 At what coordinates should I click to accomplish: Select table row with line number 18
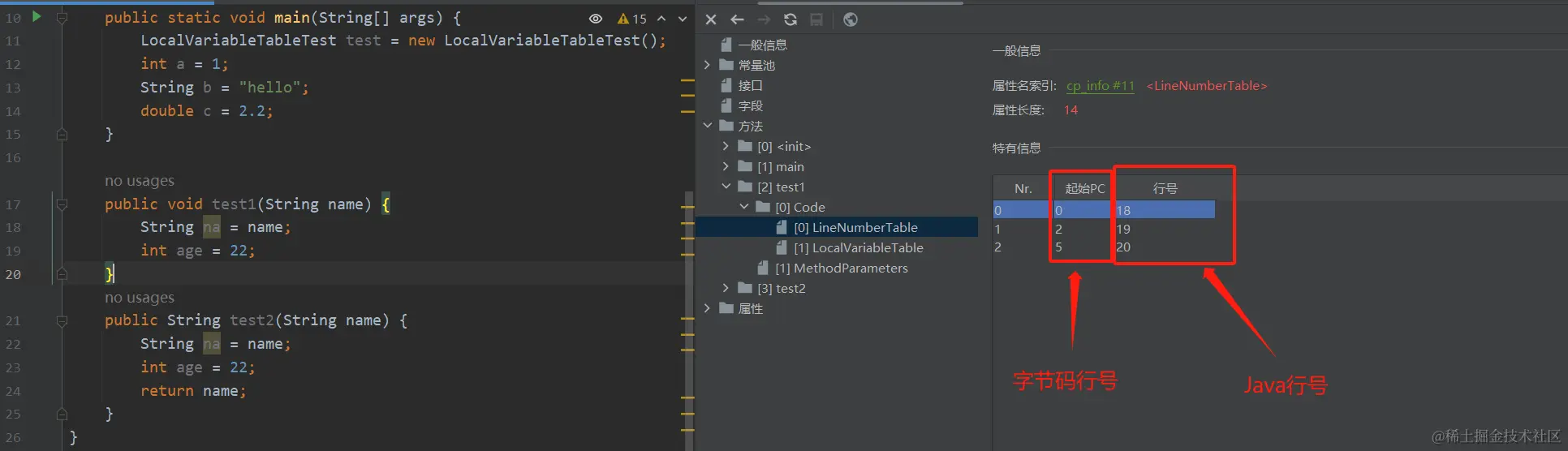[1104, 210]
